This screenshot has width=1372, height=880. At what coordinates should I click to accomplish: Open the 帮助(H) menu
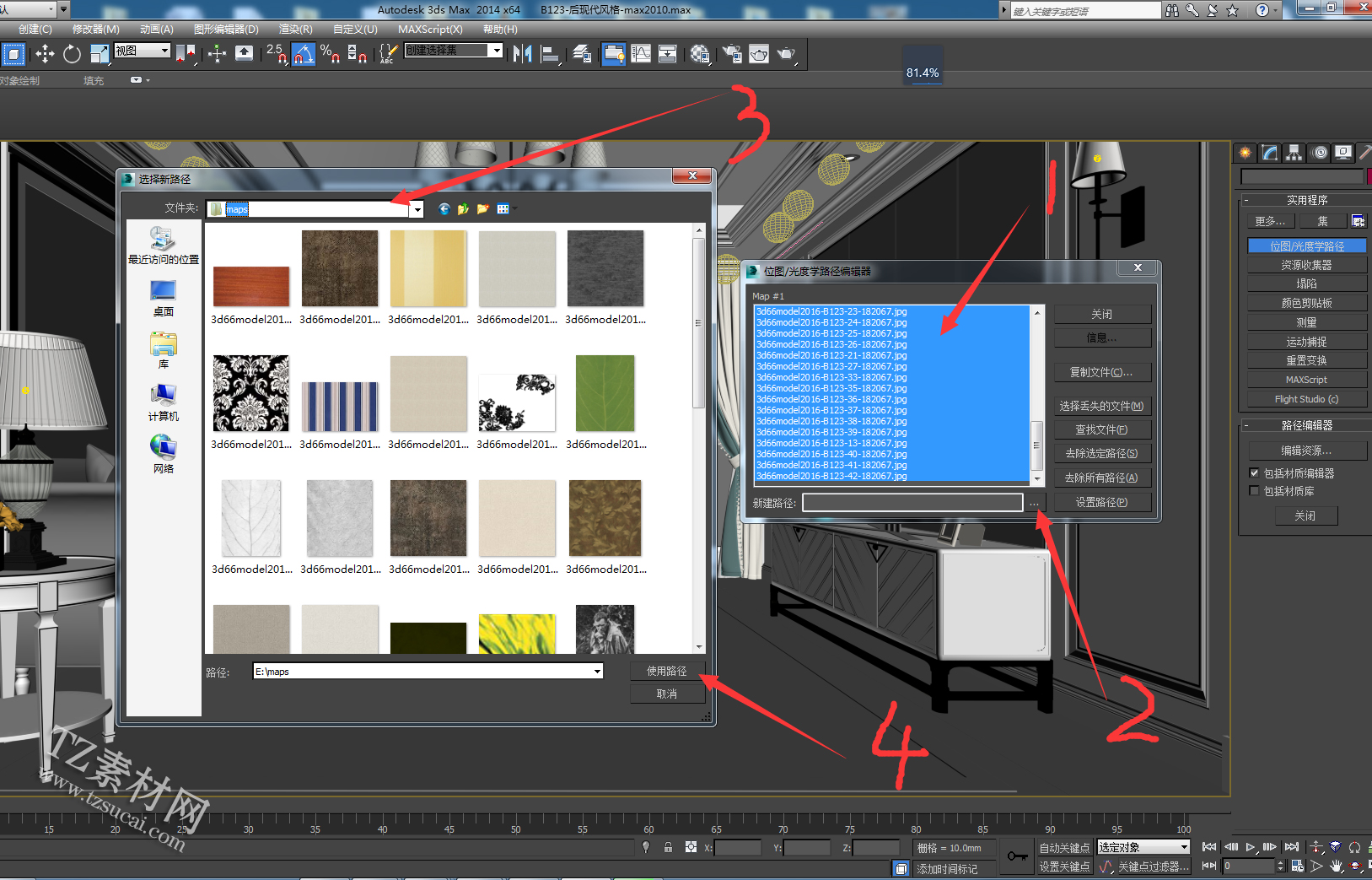click(500, 29)
